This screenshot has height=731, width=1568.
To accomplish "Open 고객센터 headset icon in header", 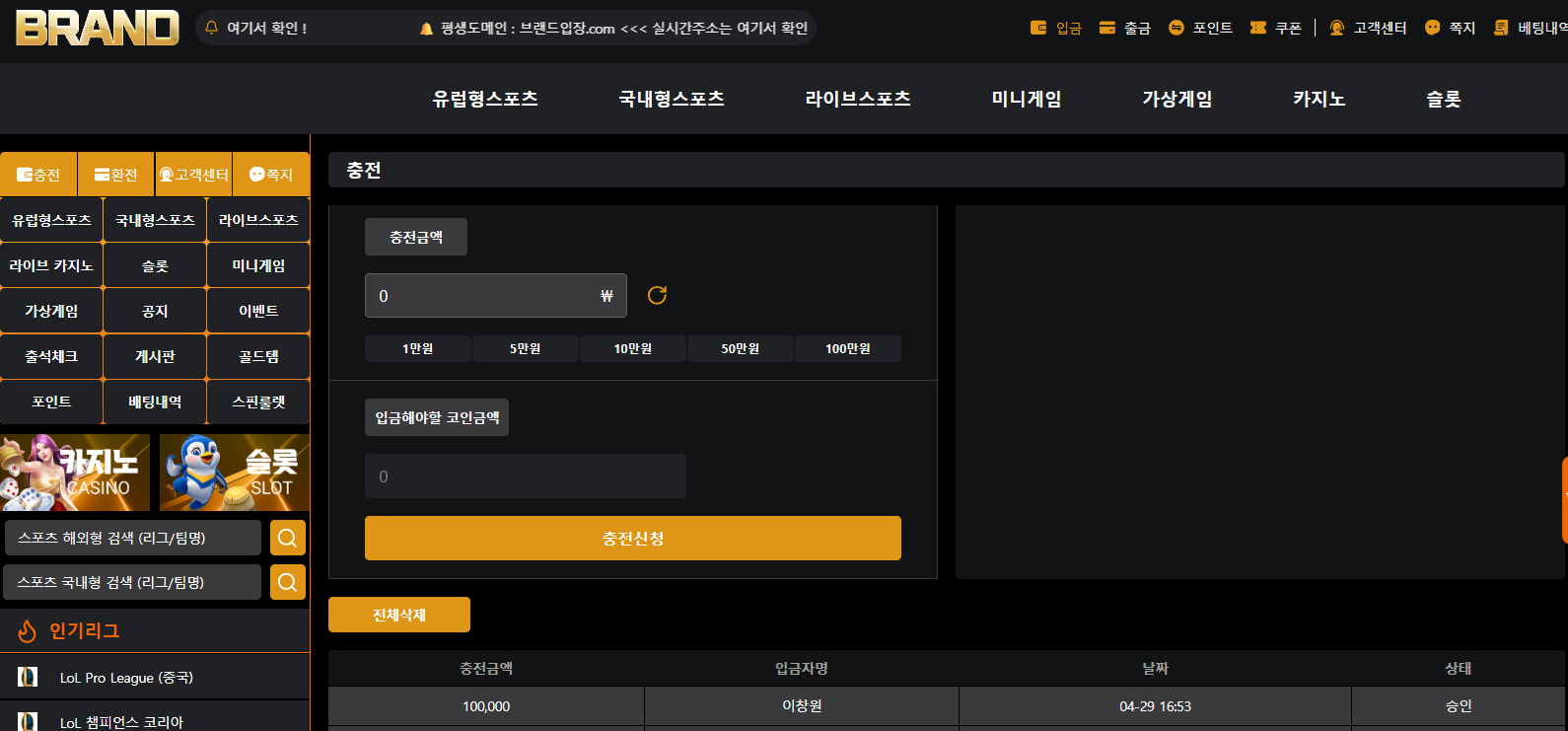I will pyautogui.click(x=1336, y=28).
